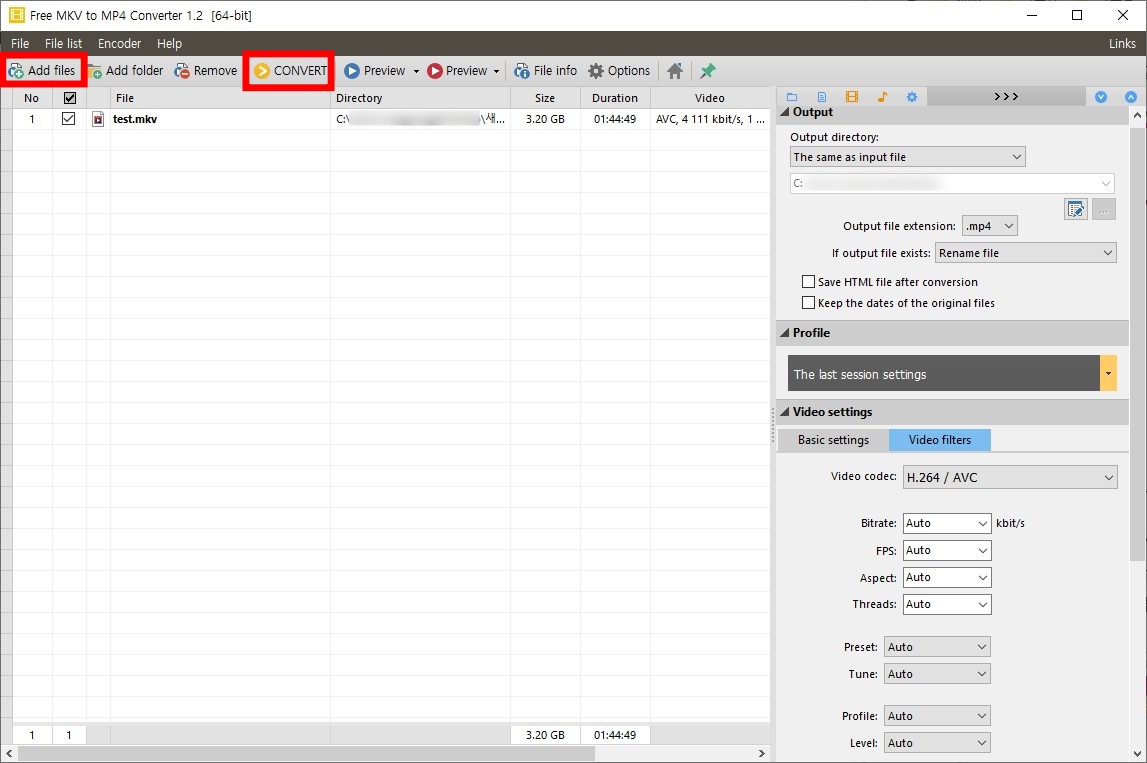Sort list by the File column header
Viewport: 1147px width, 763px height.
[x=219, y=98]
